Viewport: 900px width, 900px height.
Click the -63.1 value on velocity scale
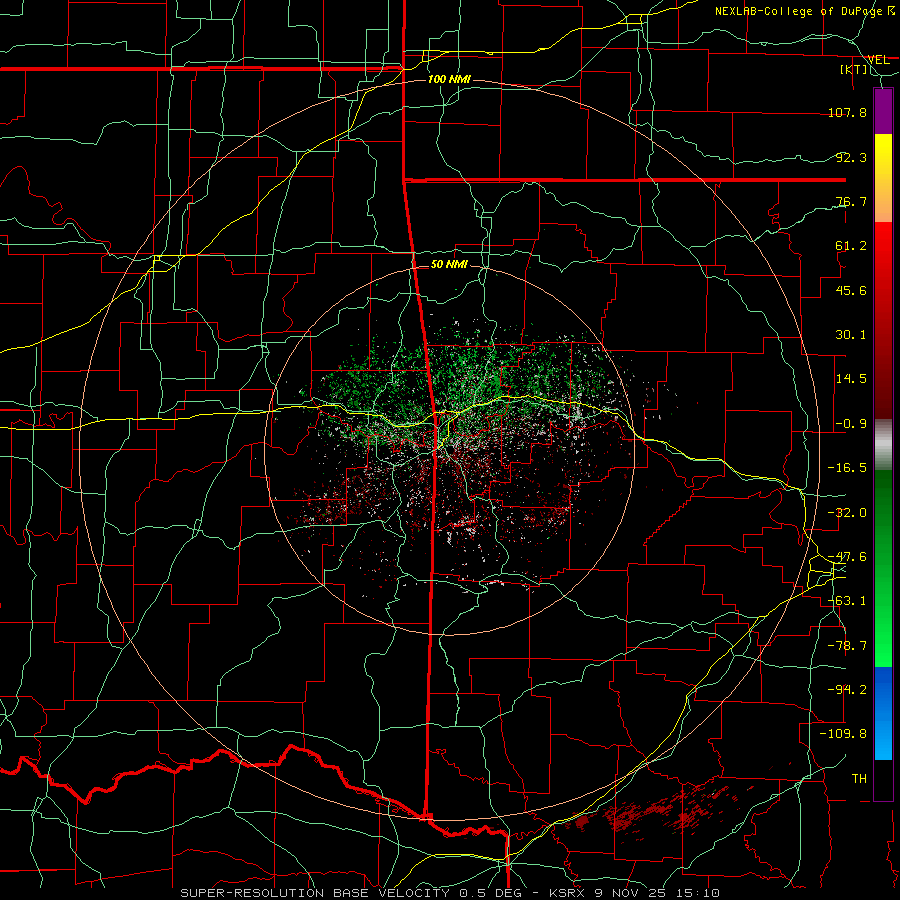click(x=847, y=601)
